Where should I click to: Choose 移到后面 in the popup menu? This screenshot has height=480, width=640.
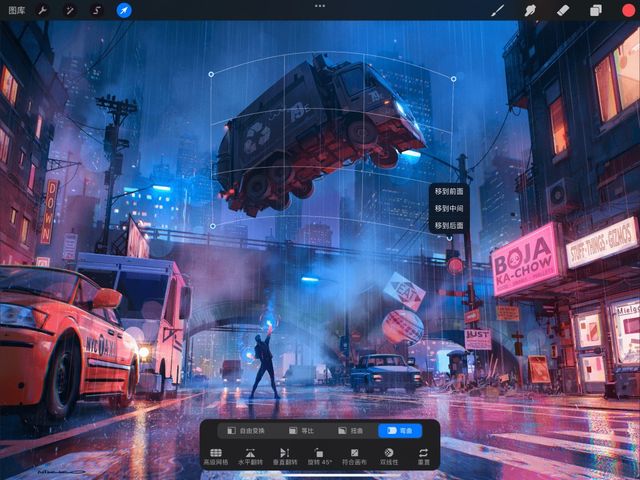(x=449, y=225)
